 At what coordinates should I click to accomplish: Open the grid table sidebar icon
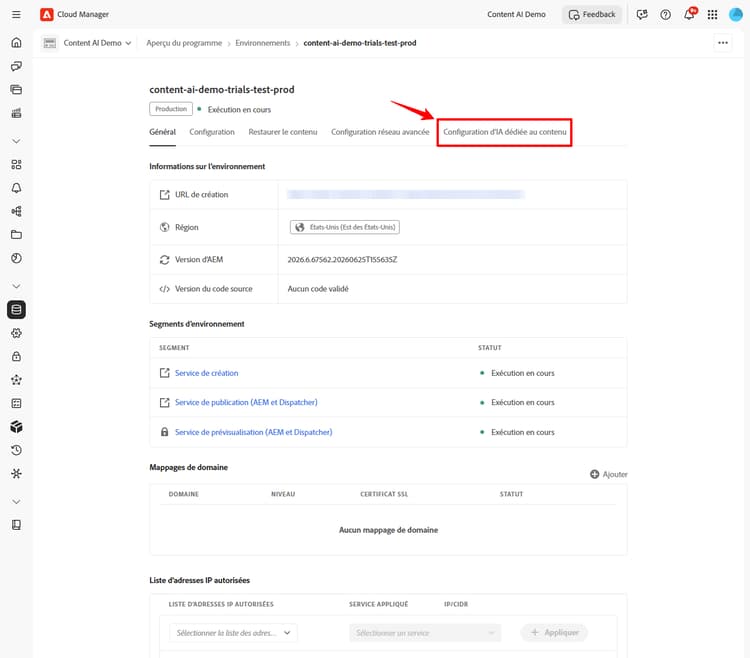point(16,404)
